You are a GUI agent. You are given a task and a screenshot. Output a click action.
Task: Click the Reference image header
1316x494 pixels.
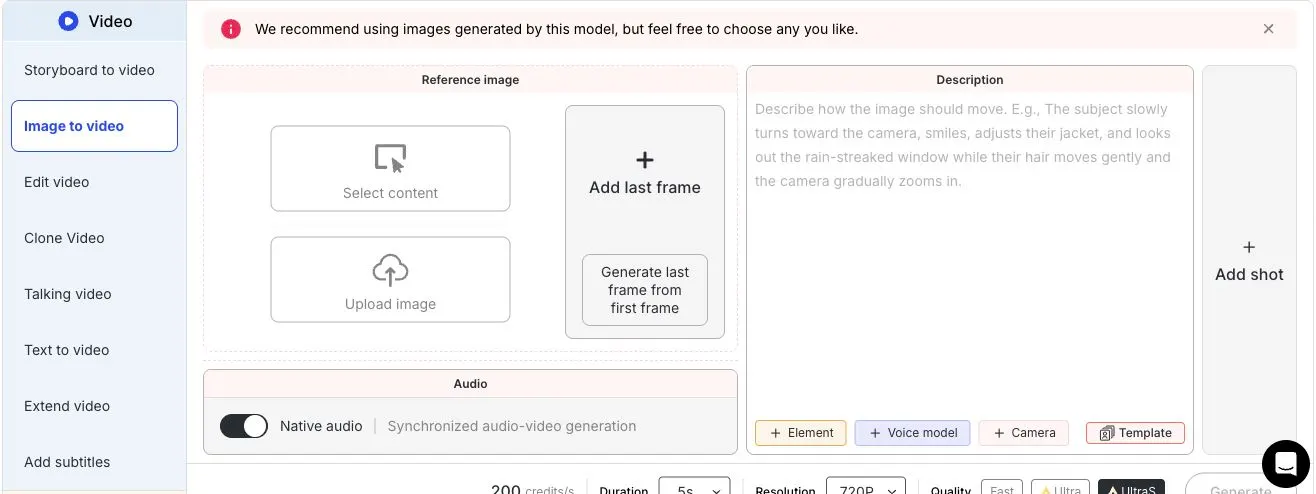470,80
